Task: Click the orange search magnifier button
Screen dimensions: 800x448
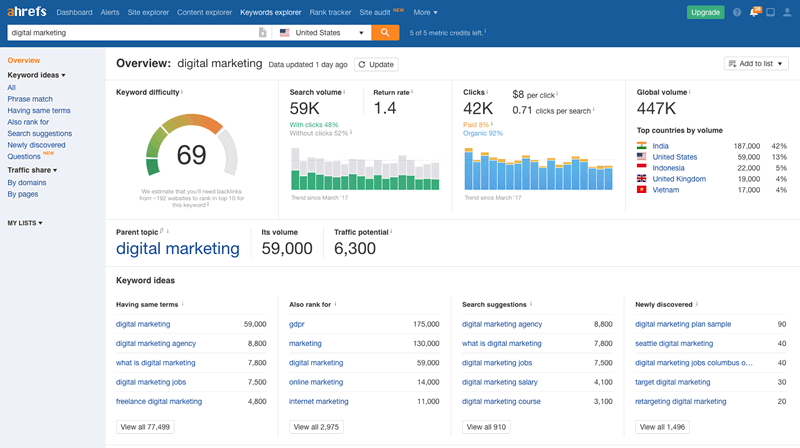Action: tap(385, 33)
